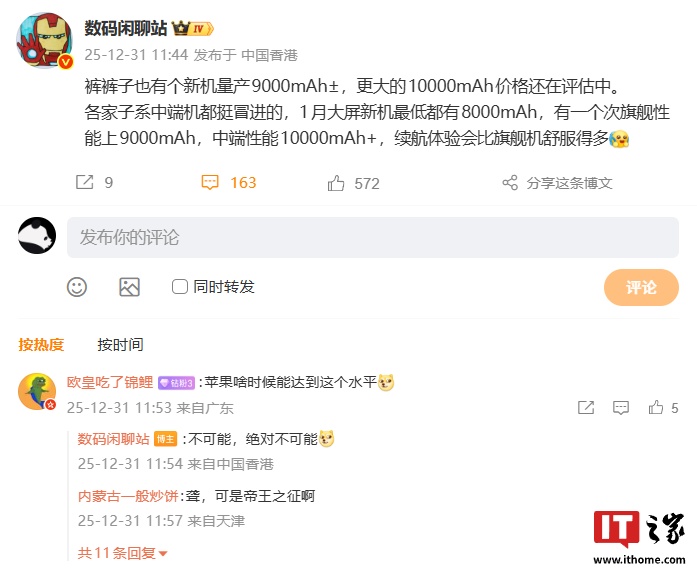
Task: Repost 欧皇吃了锦鲤's comment using the forward icon
Action: point(586,407)
